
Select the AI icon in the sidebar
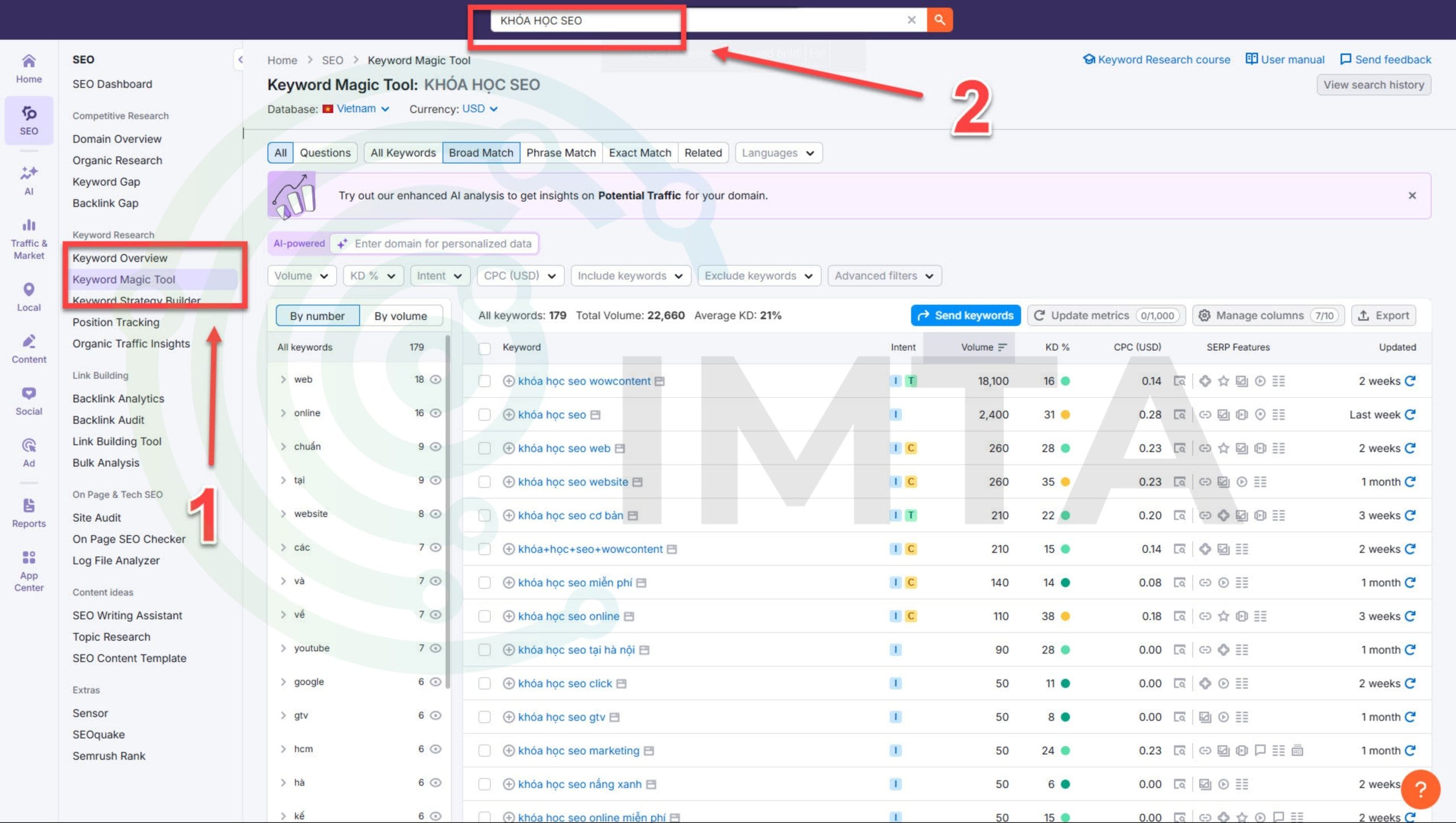[x=28, y=180]
